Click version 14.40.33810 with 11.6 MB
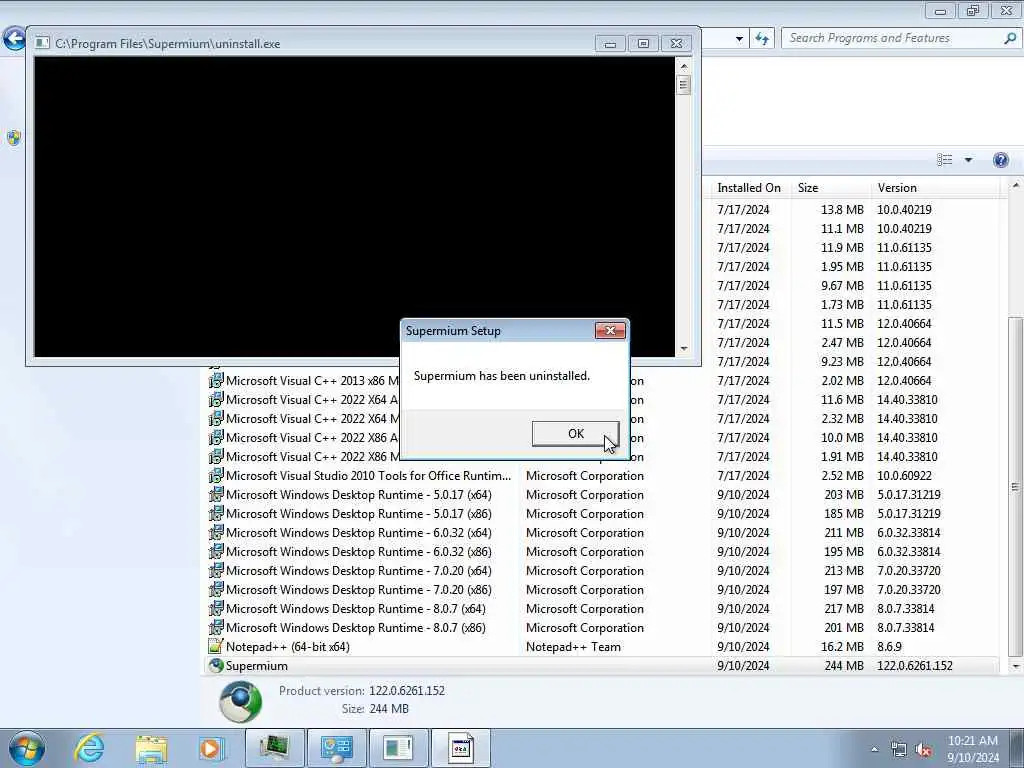1024x768 pixels. [907, 400]
